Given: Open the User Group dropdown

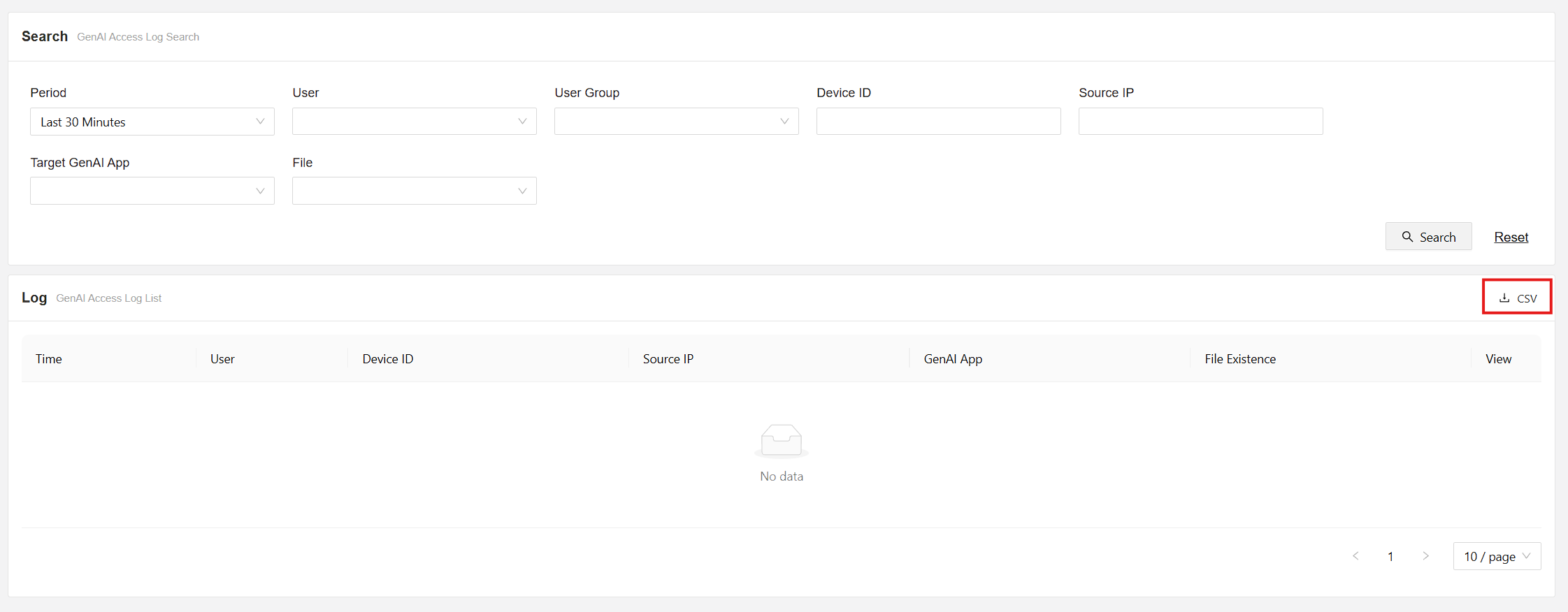Looking at the screenshot, I should point(676,122).
